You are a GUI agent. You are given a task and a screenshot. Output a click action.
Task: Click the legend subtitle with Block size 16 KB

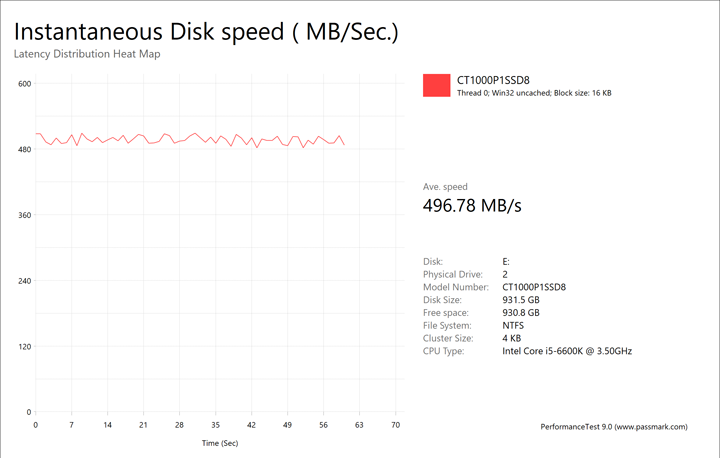[534, 94]
